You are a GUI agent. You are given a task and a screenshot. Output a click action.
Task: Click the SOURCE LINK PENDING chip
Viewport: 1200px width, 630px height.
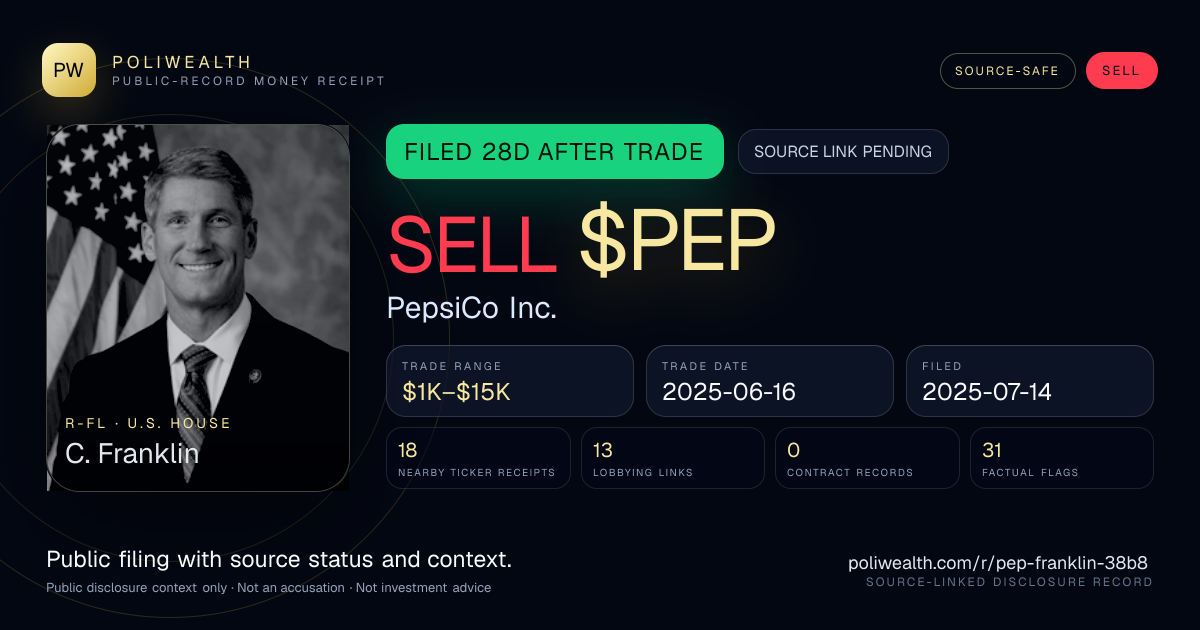click(843, 152)
